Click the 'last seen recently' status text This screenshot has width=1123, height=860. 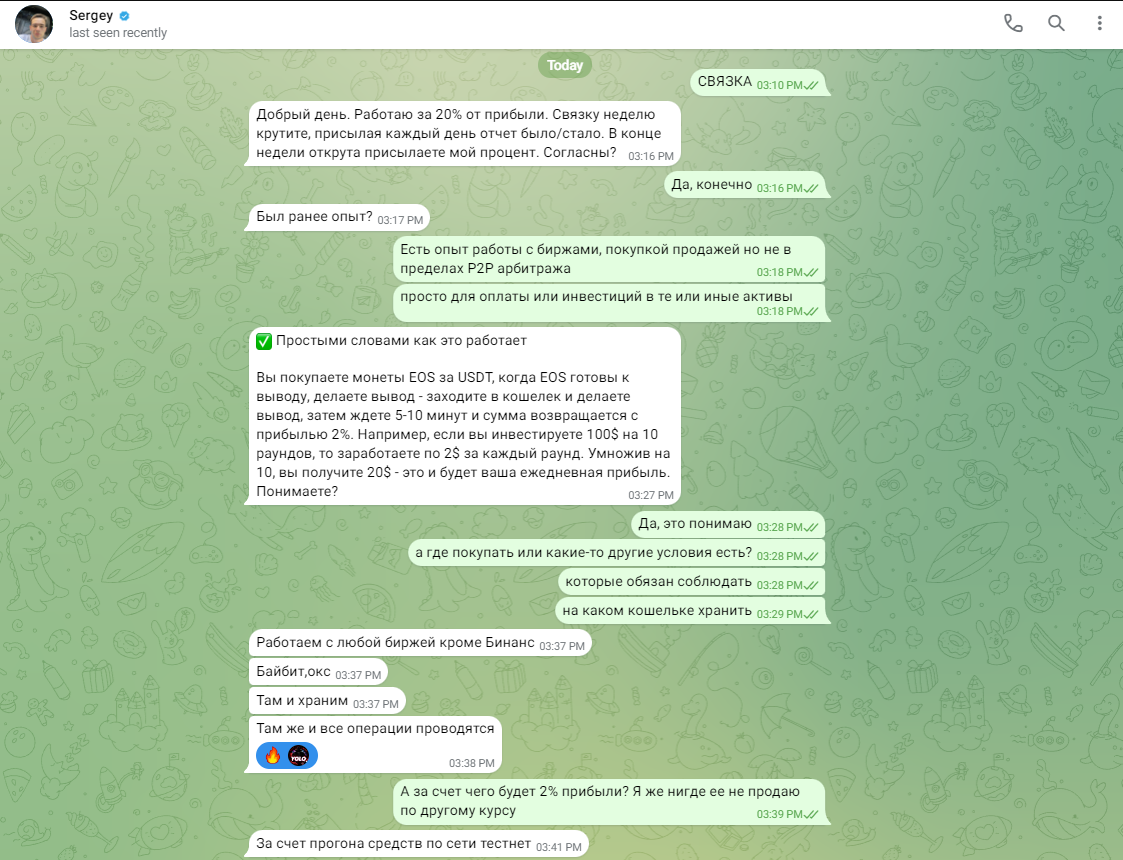[118, 33]
